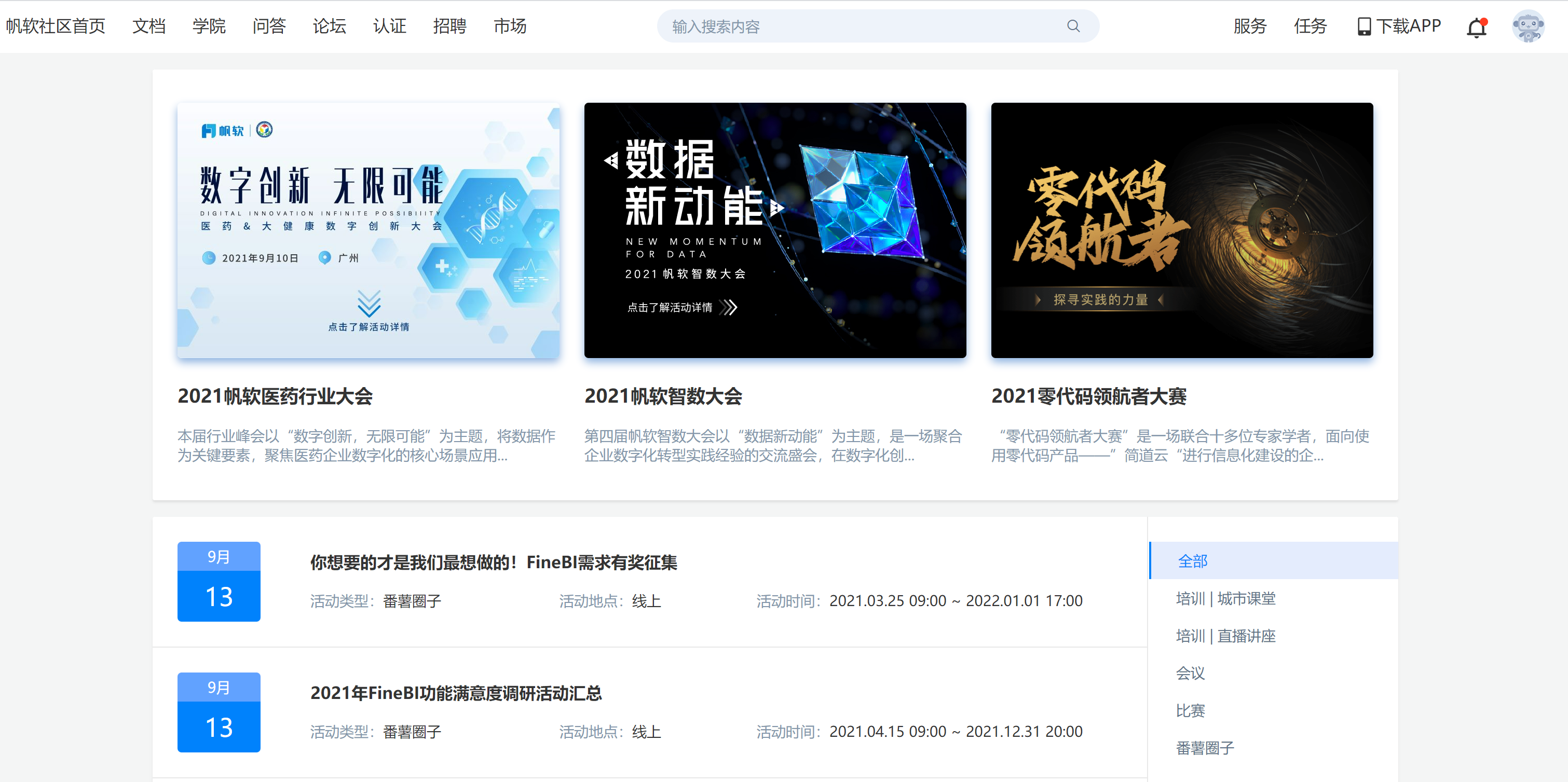Click the double-chevron arrow in the 数据新动能 banner
The width and height of the screenshot is (1568, 782).
point(728,307)
